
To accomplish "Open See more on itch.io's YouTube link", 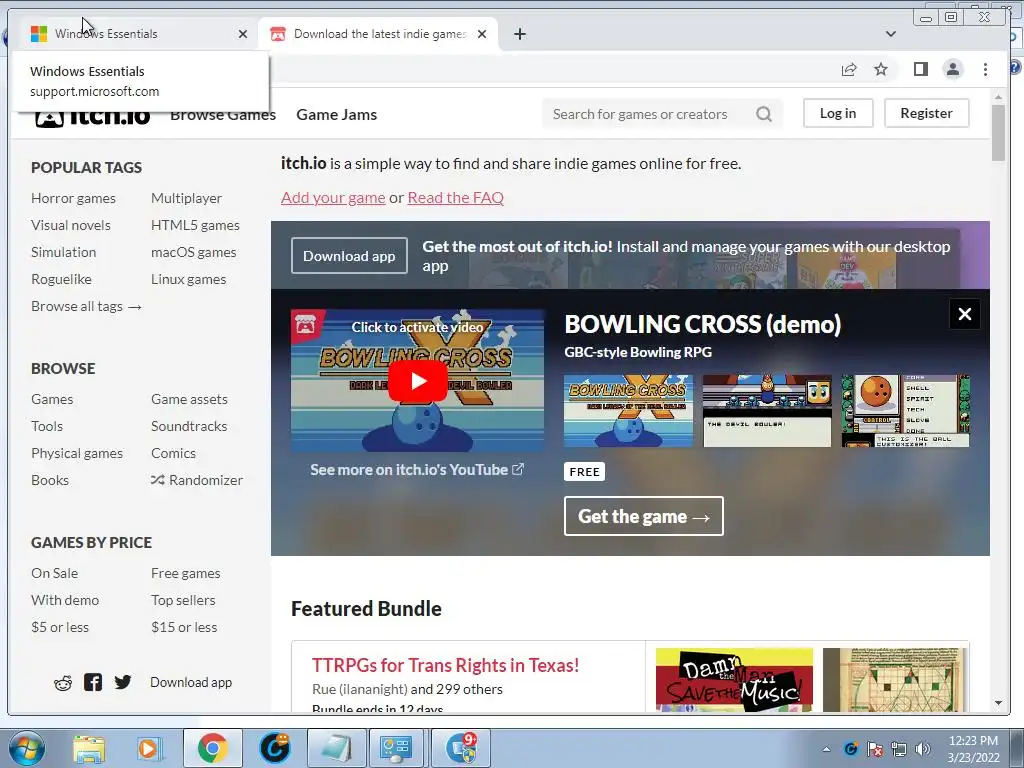I will point(417,470).
